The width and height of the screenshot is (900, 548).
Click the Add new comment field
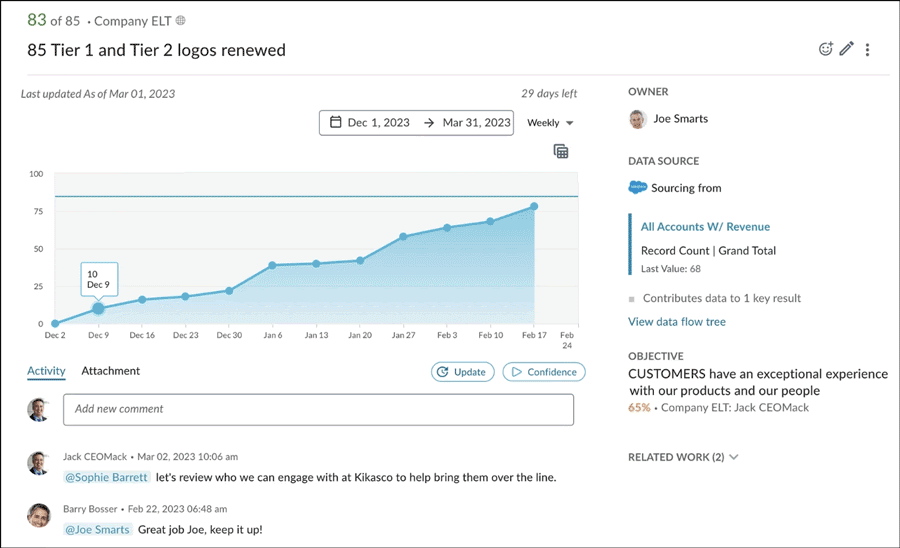[x=318, y=409]
